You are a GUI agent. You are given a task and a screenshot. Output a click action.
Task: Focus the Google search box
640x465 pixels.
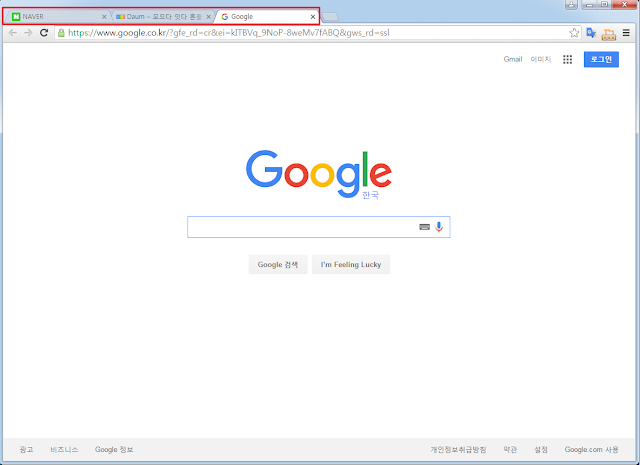coord(318,227)
